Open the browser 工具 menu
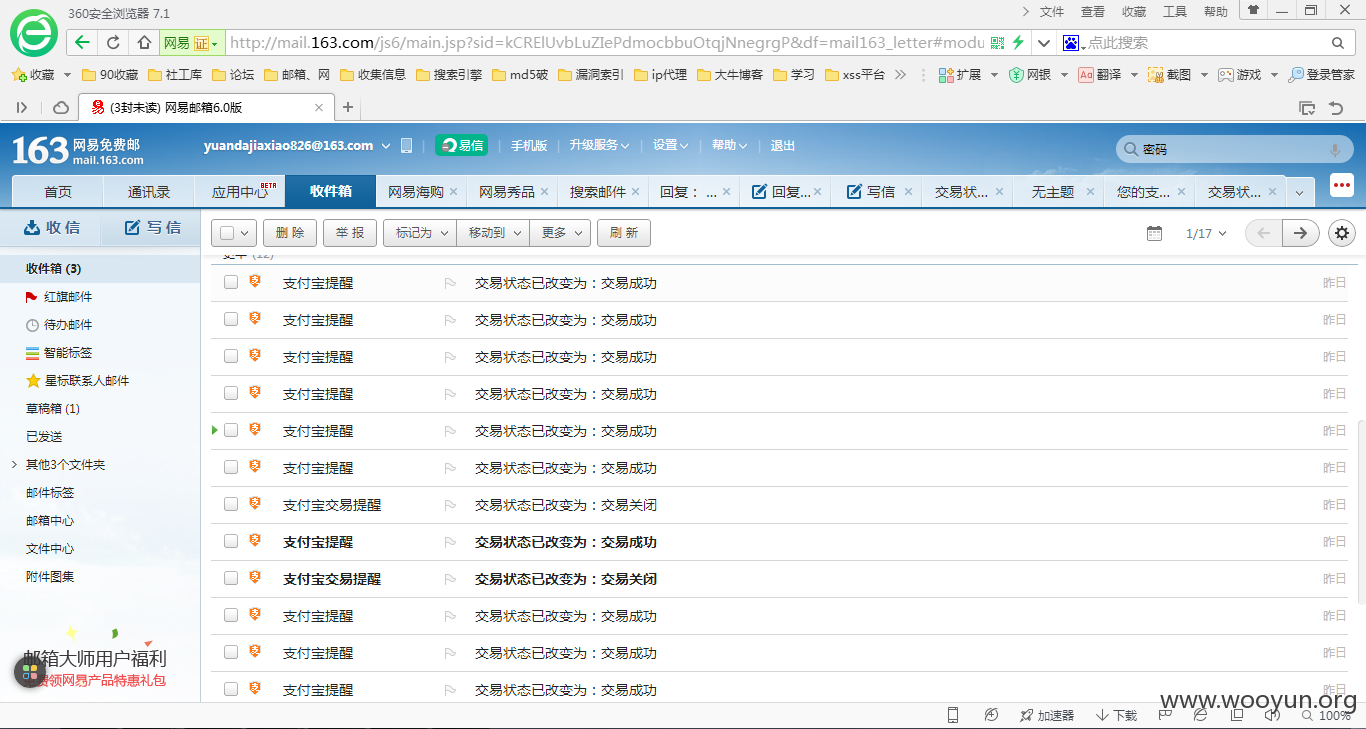This screenshot has height=729, width=1366. click(1175, 12)
